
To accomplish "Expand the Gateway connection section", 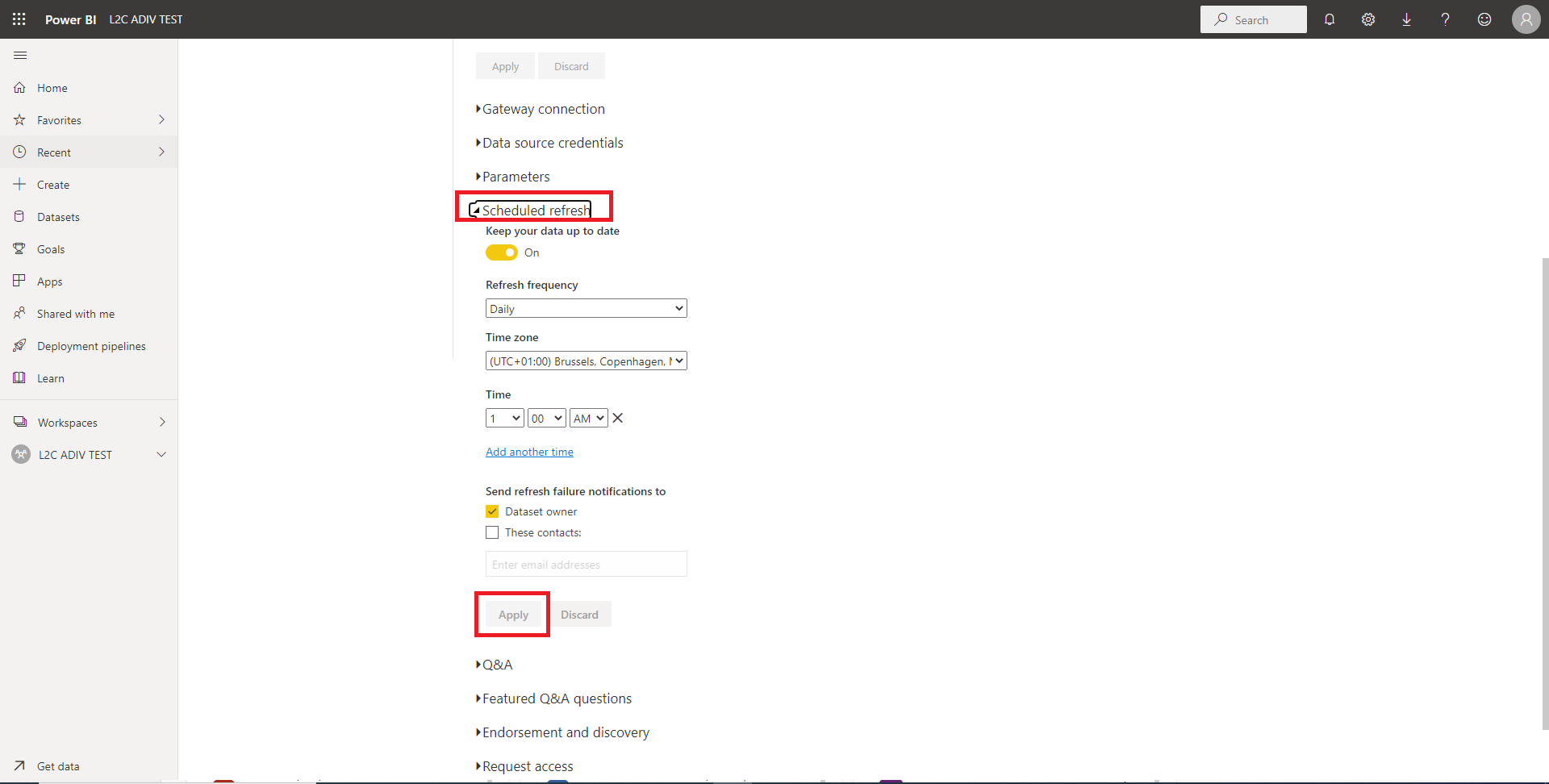I will click(x=543, y=109).
